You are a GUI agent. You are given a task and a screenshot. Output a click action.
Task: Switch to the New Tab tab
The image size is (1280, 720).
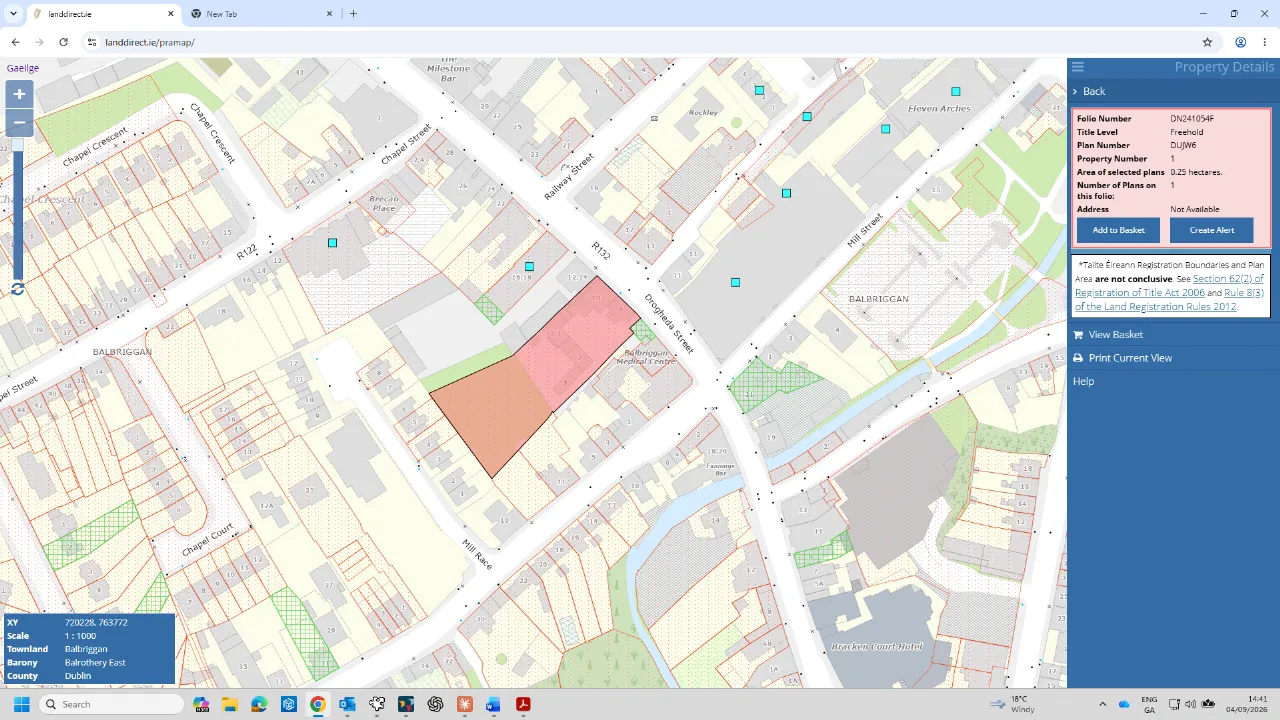pos(260,14)
